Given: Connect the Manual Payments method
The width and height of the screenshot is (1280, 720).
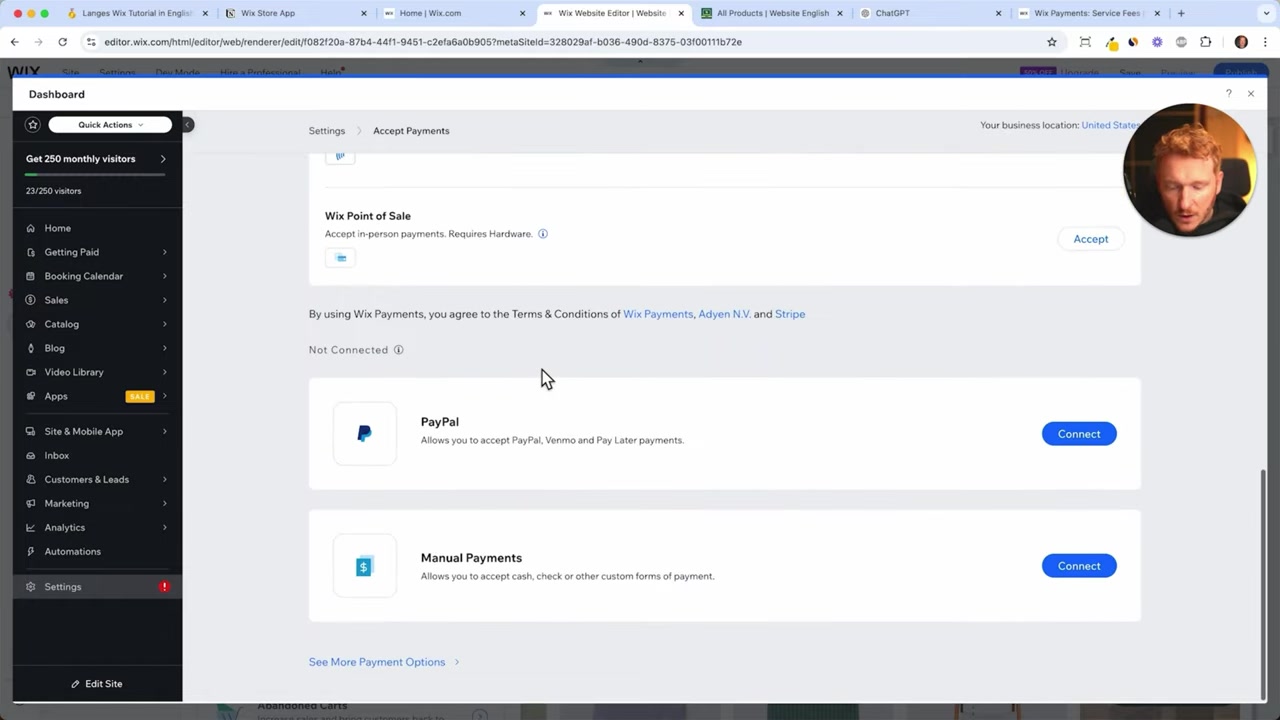Looking at the screenshot, I should point(1079,566).
